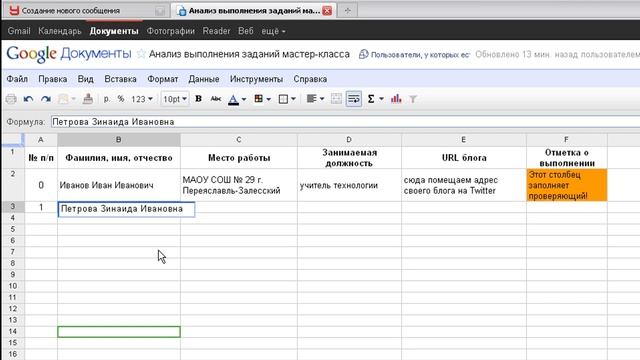Open the functions dropdown arrow

pyautogui.click(x=381, y=99)
